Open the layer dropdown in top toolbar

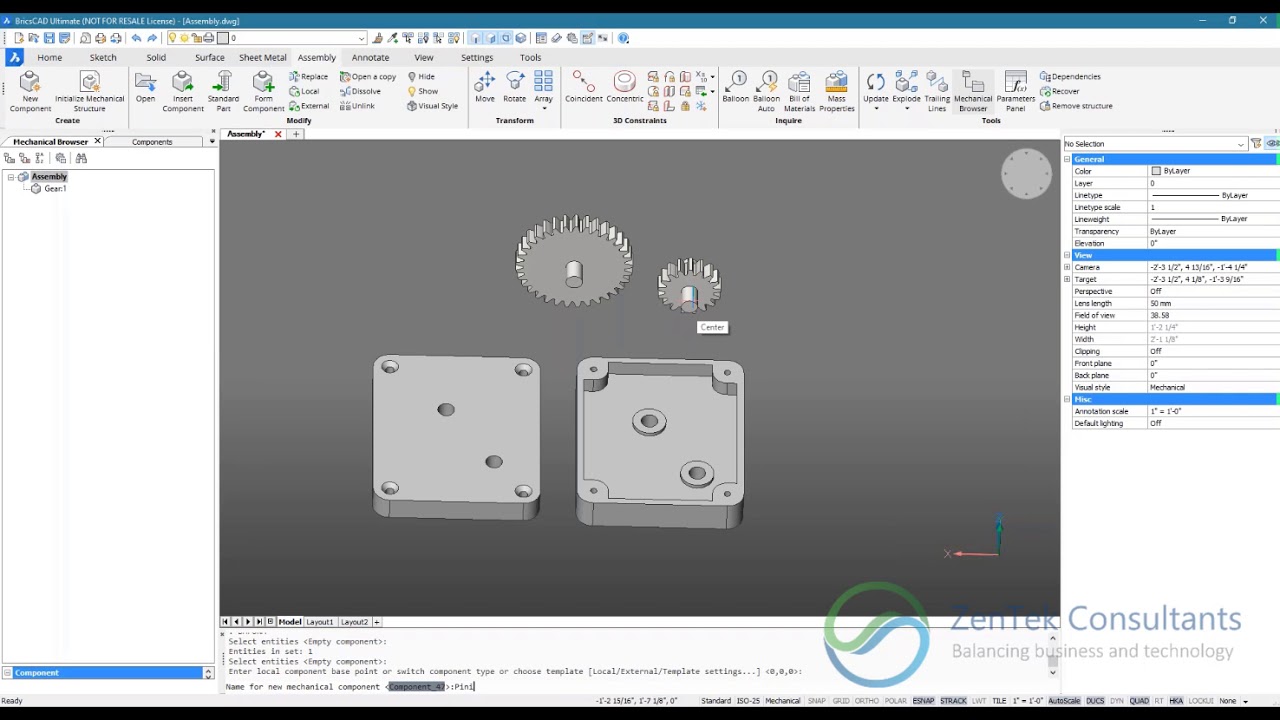pyautogui.click(x=362, y=38)
